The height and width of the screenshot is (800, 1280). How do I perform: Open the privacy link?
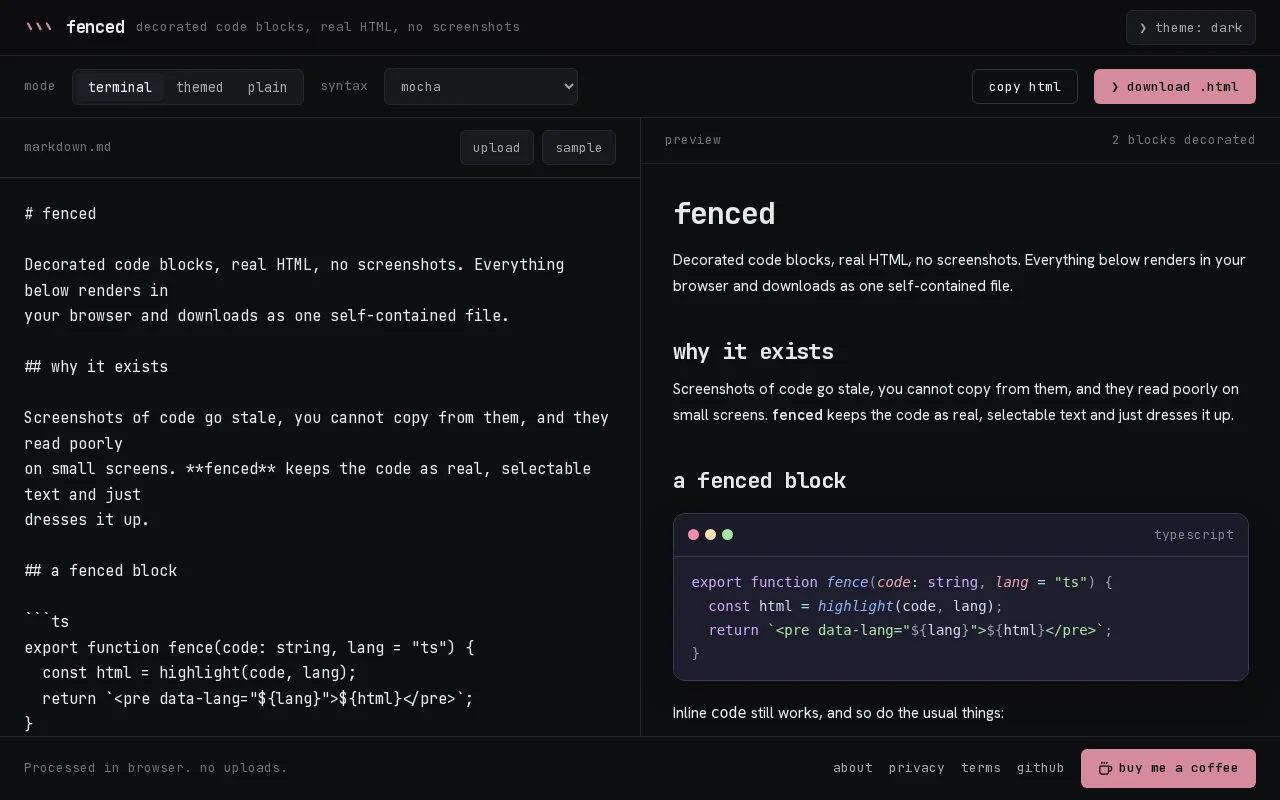(x=917, y=768)
